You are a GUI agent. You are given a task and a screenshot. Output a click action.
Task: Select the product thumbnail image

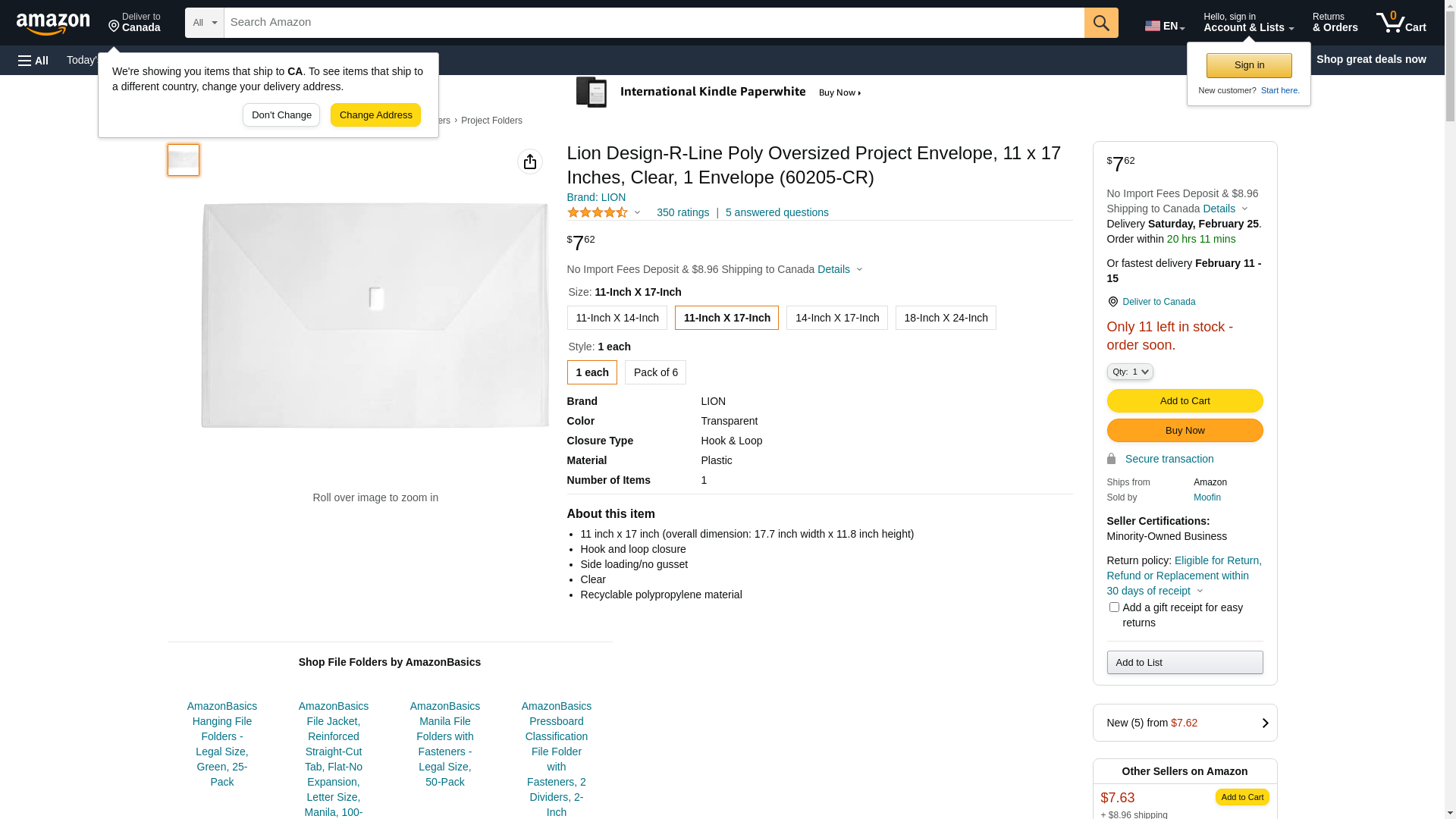184,160
